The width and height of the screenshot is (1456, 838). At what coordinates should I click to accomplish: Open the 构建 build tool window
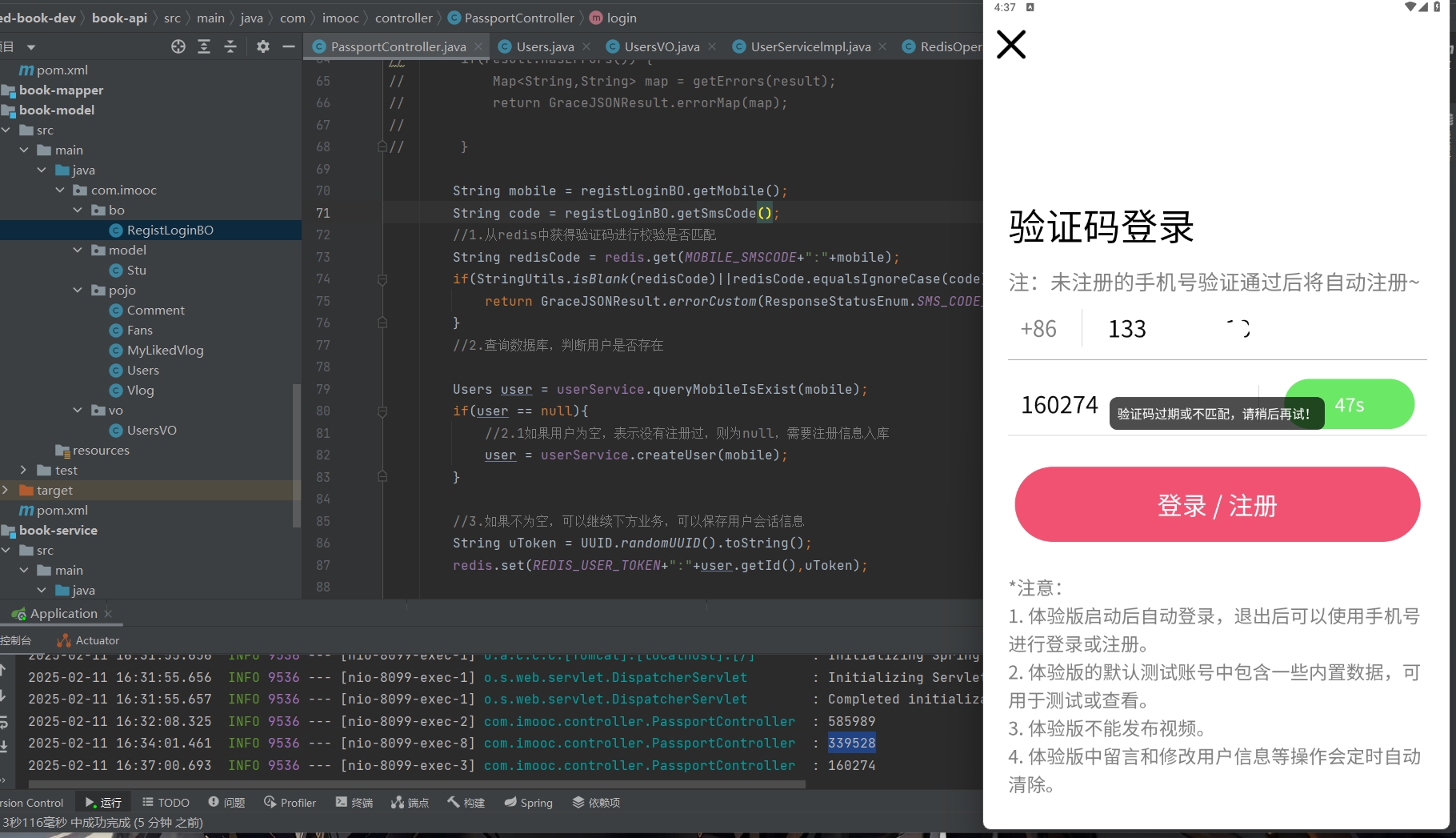466,802
